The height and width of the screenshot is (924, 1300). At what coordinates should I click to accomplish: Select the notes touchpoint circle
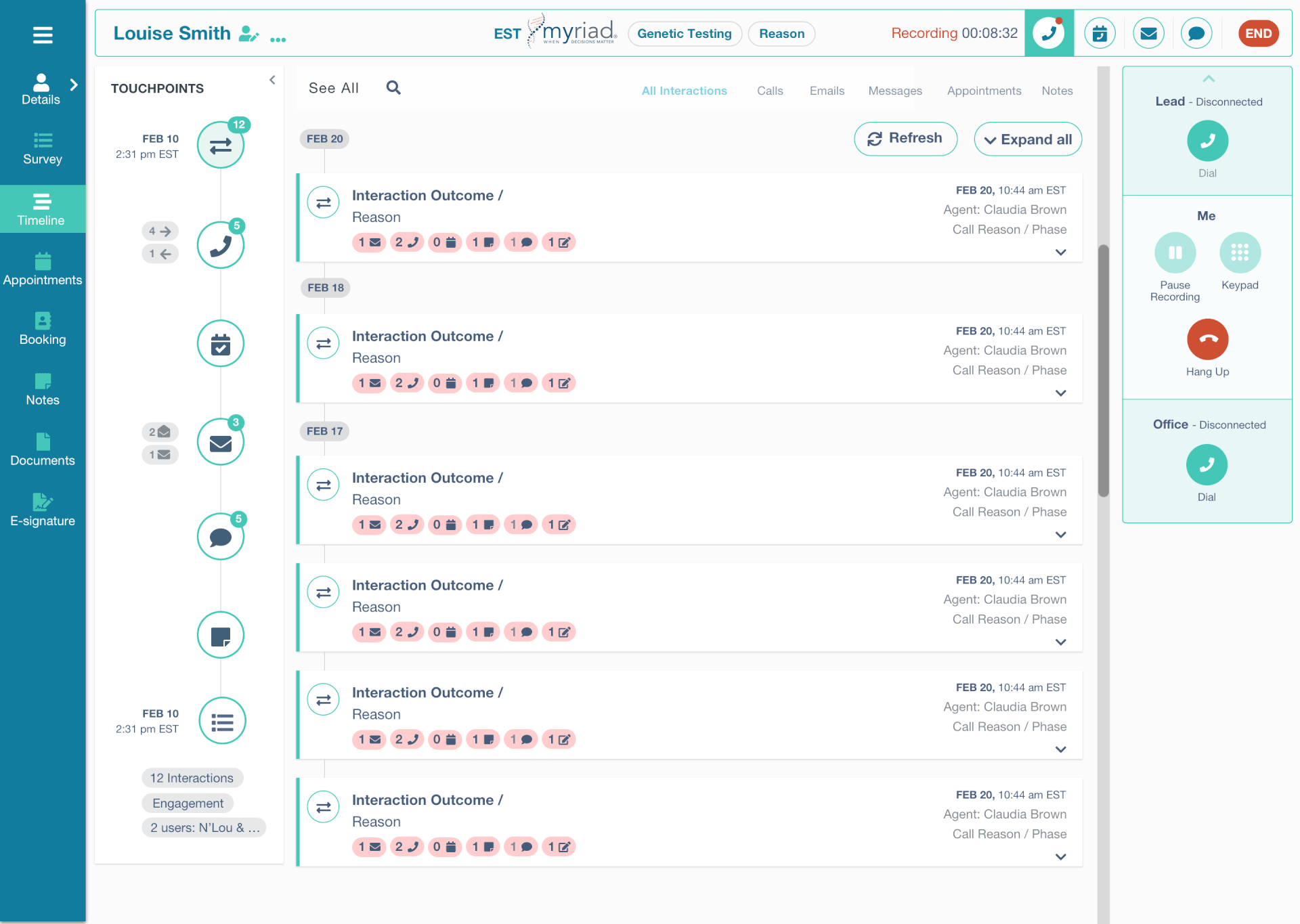pyautogui.click(x=221, y=635)
